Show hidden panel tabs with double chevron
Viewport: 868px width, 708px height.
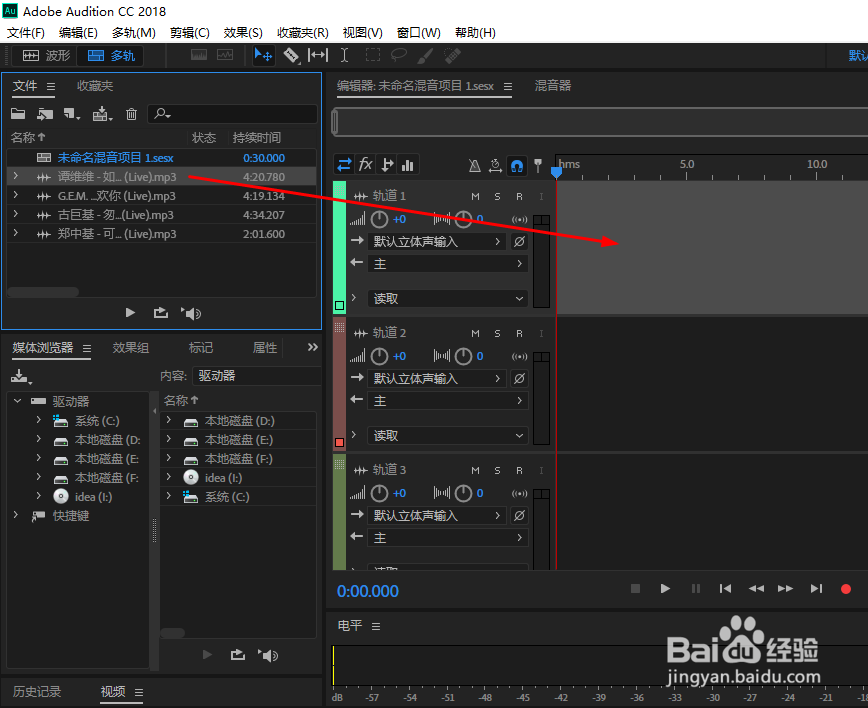tap(313, 347)
